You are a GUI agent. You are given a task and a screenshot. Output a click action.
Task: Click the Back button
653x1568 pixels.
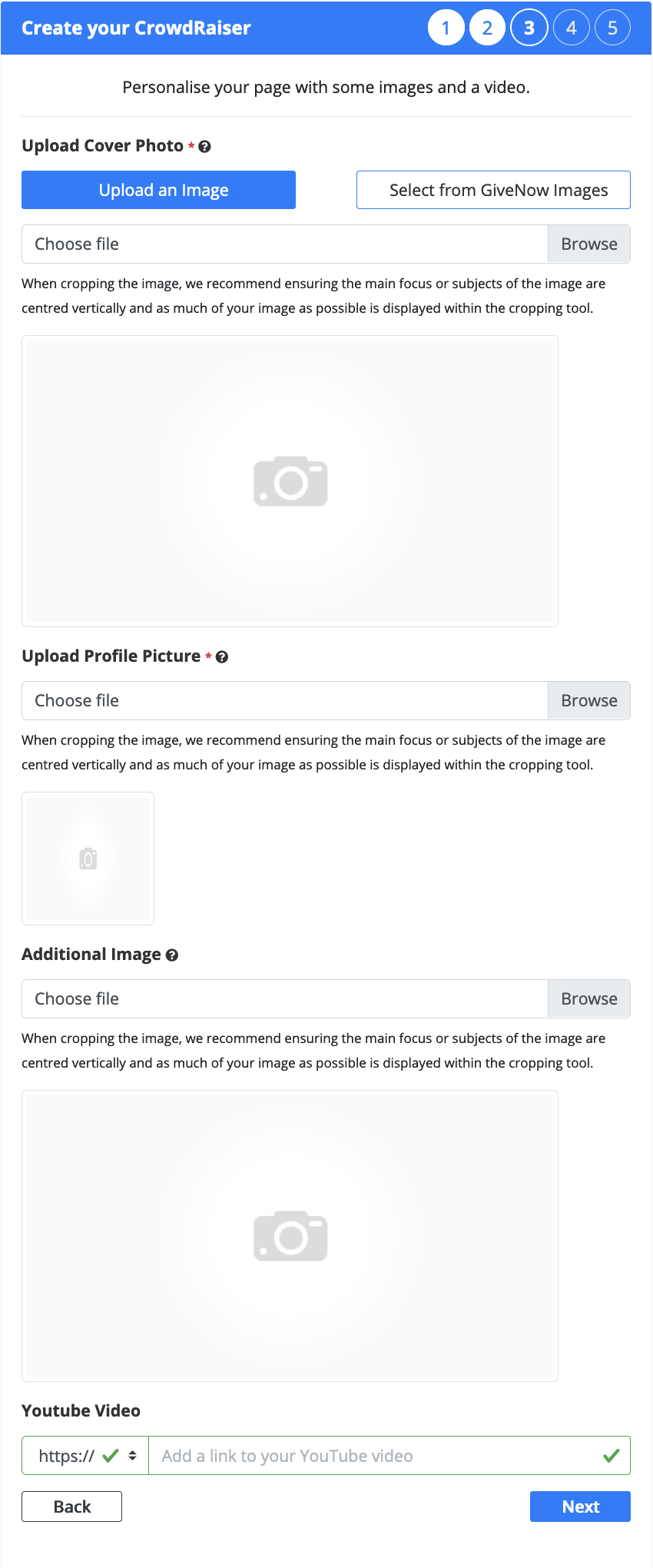point(71,1507)
